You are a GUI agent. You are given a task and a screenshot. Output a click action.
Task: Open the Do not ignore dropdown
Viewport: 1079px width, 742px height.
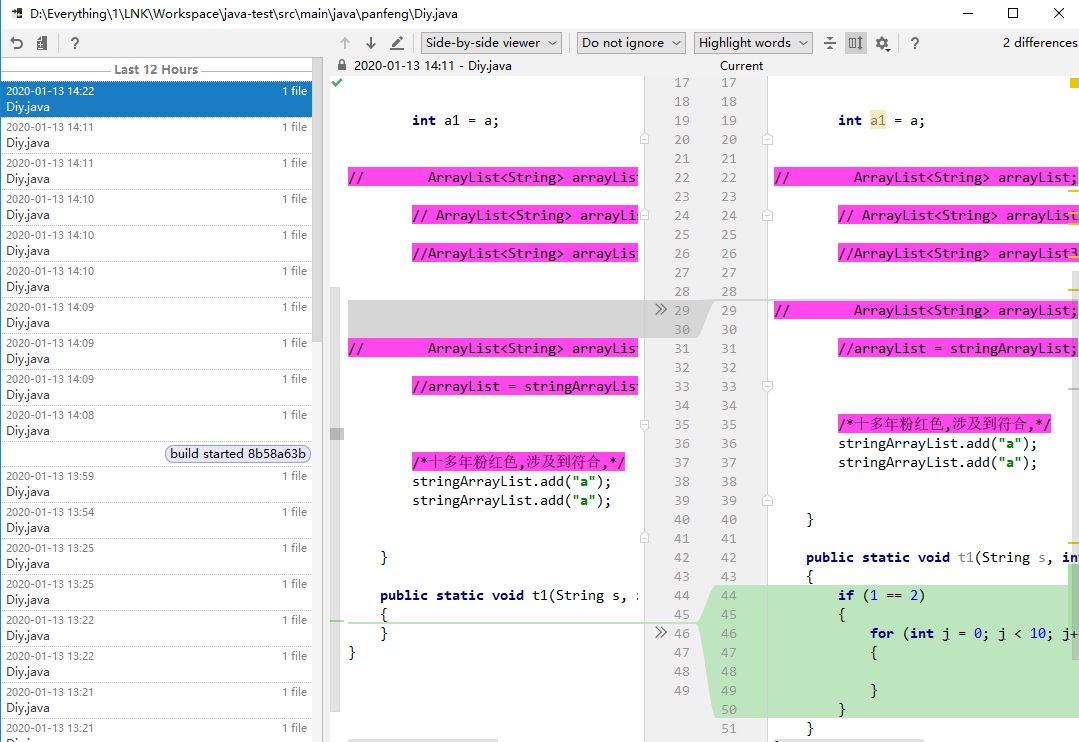tap(631, 43)
